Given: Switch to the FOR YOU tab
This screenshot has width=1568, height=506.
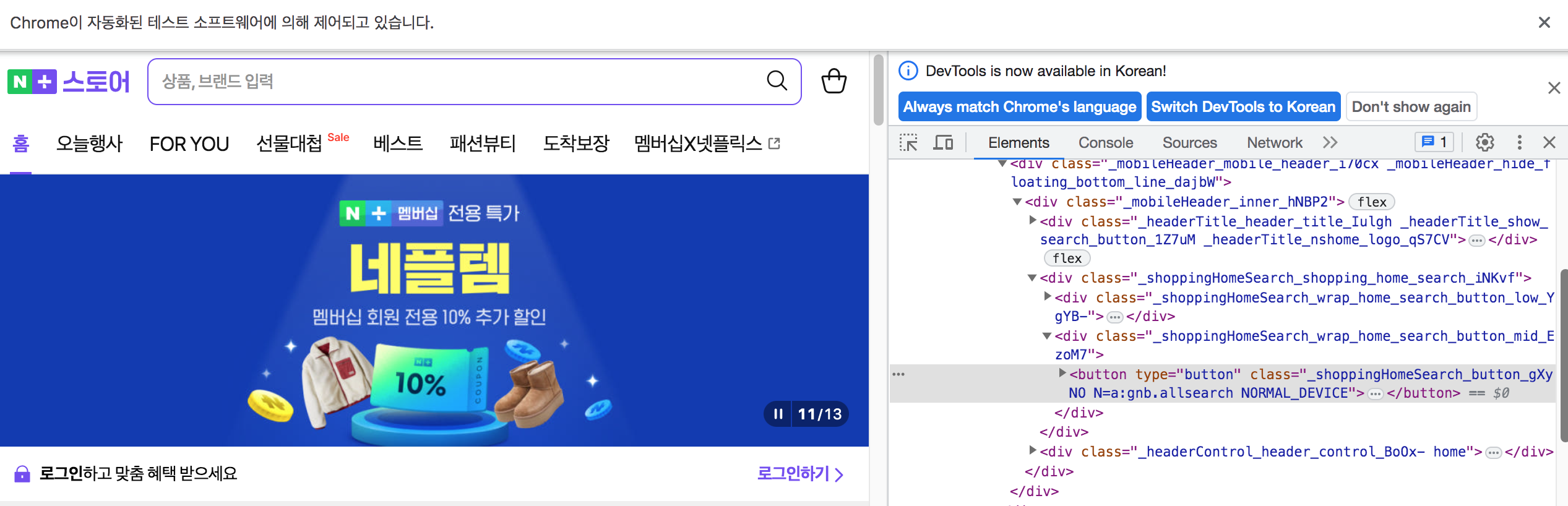Looking at the screenshot, I should click(189, 144).
